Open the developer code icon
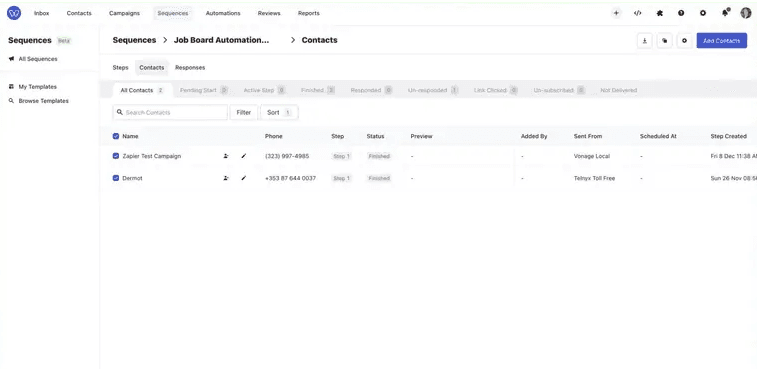The width and height of the screenshot is (757, 369). tap(637, 13)
